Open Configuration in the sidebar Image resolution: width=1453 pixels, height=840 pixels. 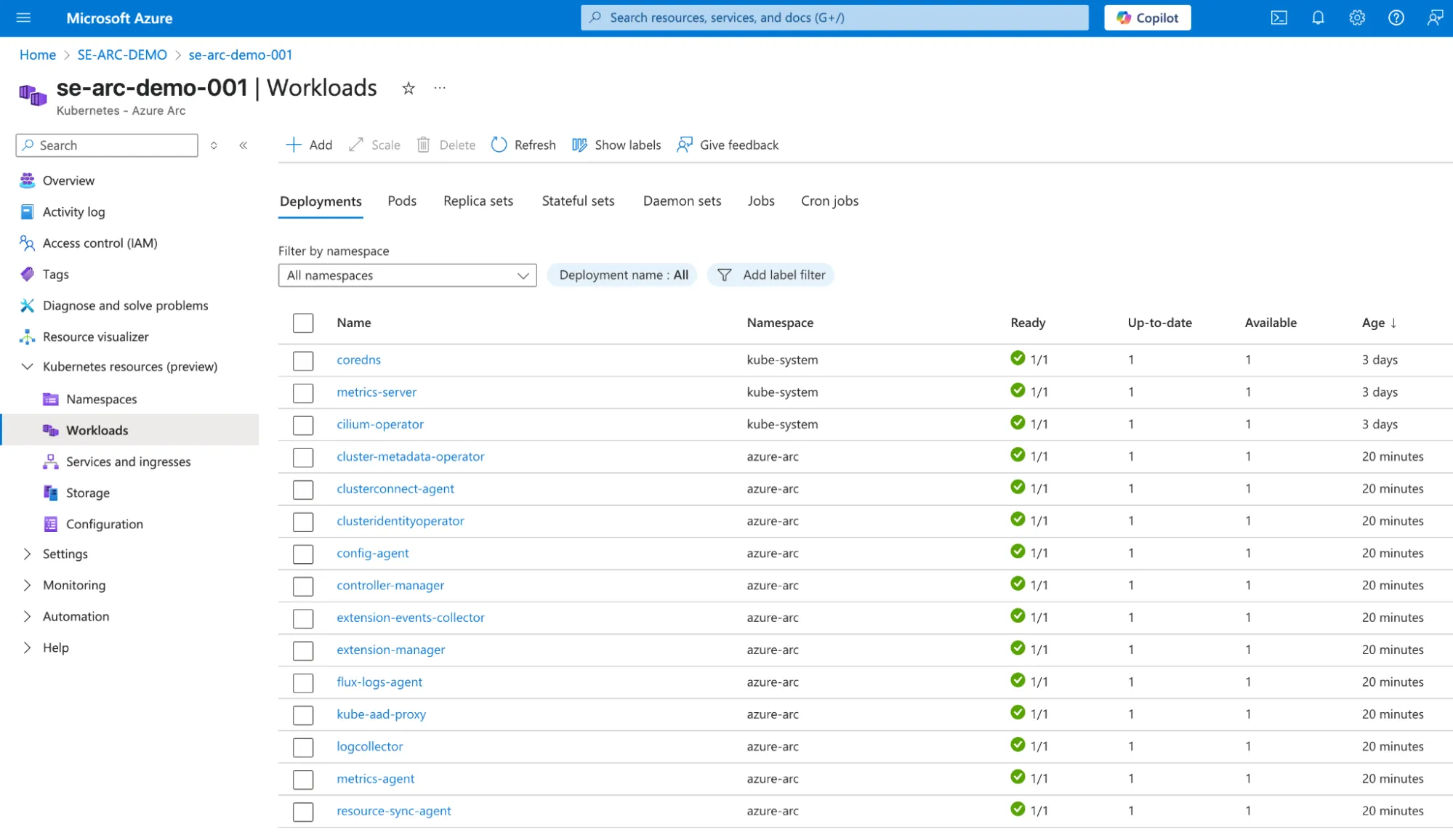[x=104, y=524]
